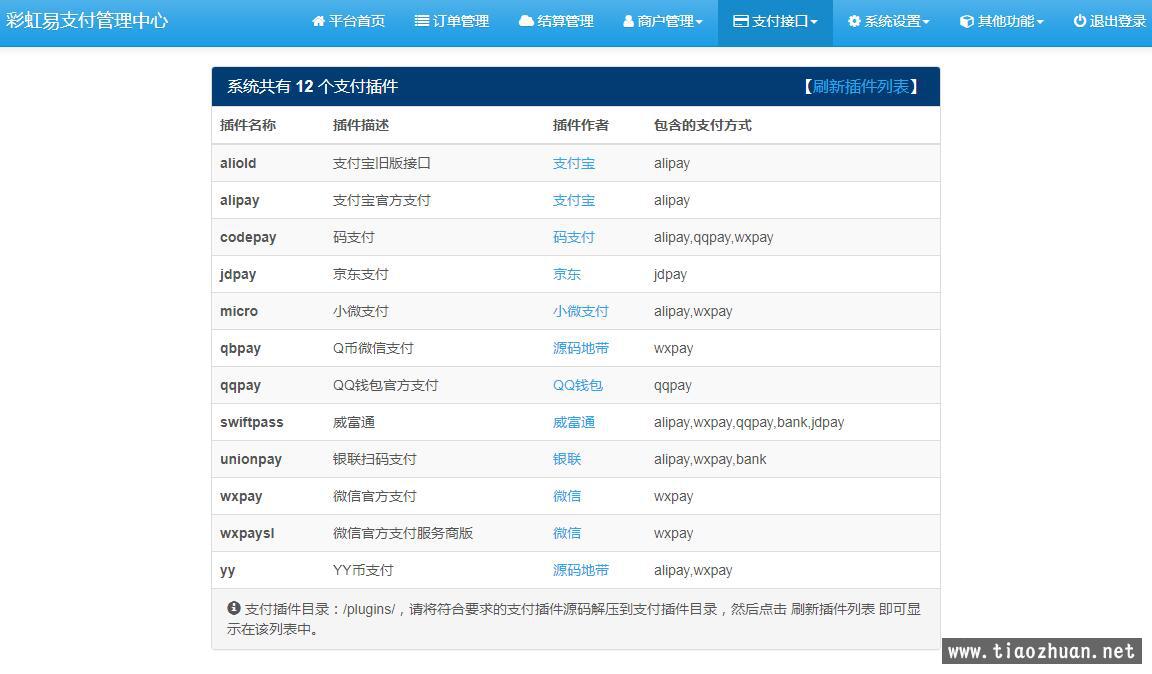This screenshot has height=674, width=1152.
Task: Click the gear icon beside 系统设置
Action: [854, 21]
